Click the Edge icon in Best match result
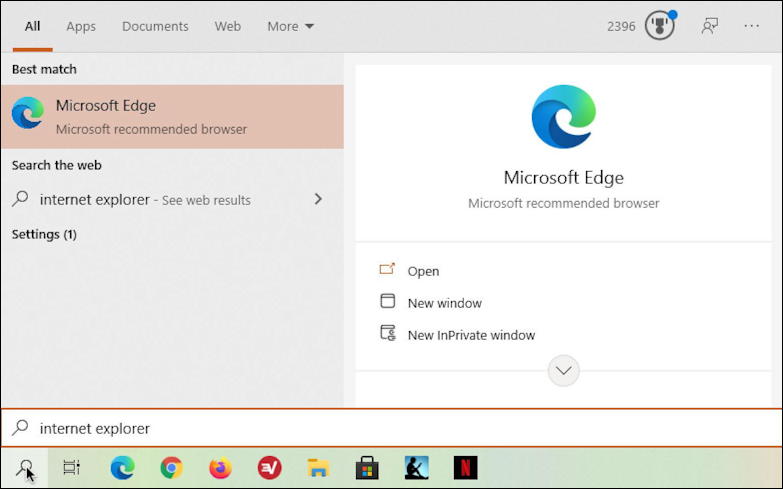 (x=28, y=113)
